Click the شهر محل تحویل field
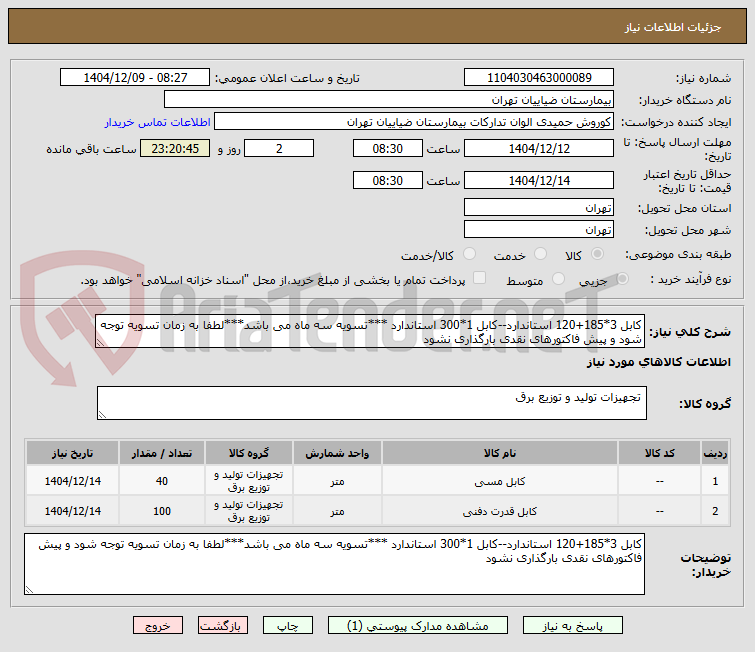This screenshot has width=755, height=652. [x=539, y=229]
